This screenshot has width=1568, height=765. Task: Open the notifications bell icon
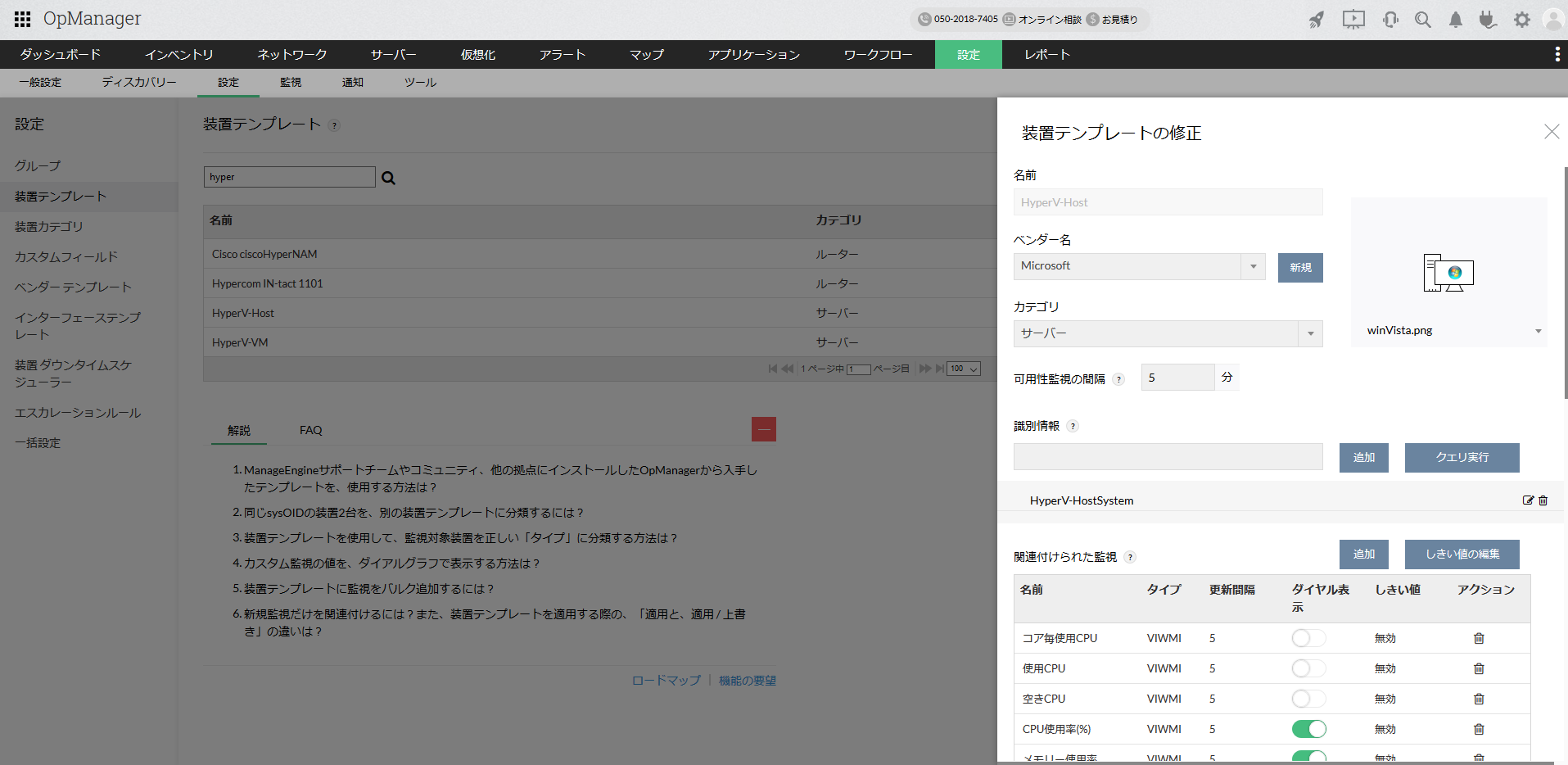1455,20
